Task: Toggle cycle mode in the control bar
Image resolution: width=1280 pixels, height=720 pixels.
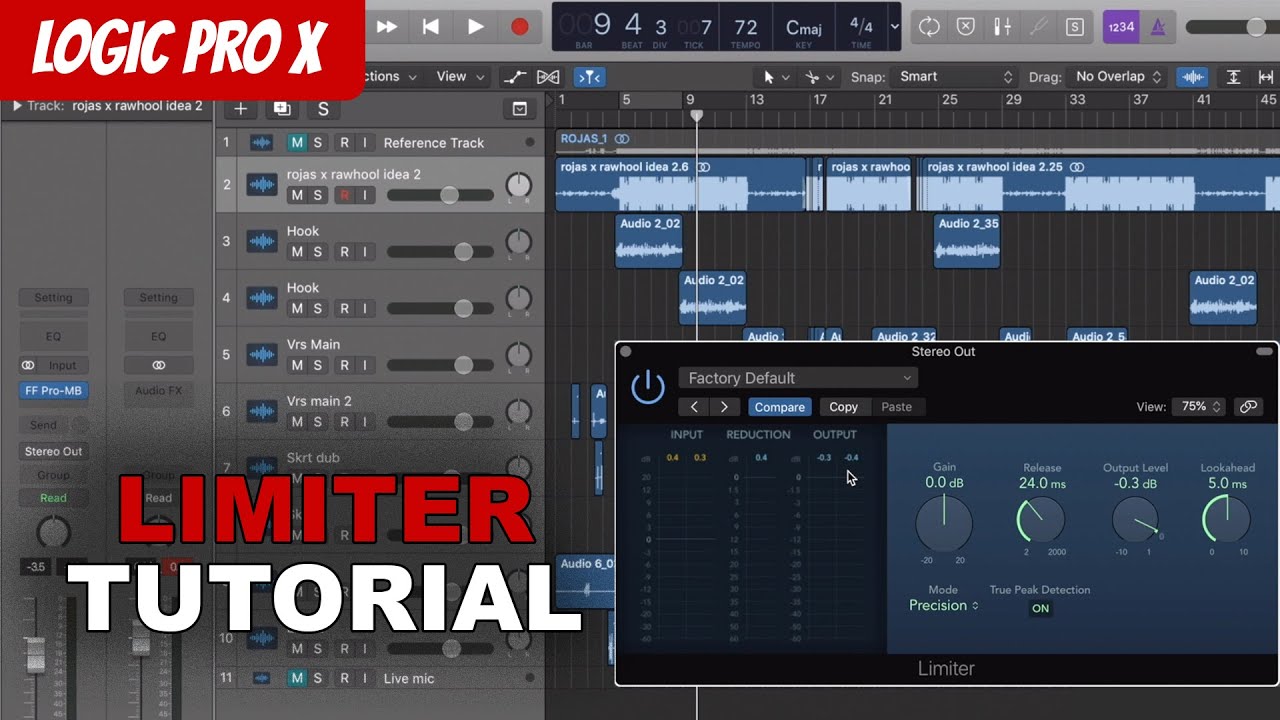Action: pos(929,27)
